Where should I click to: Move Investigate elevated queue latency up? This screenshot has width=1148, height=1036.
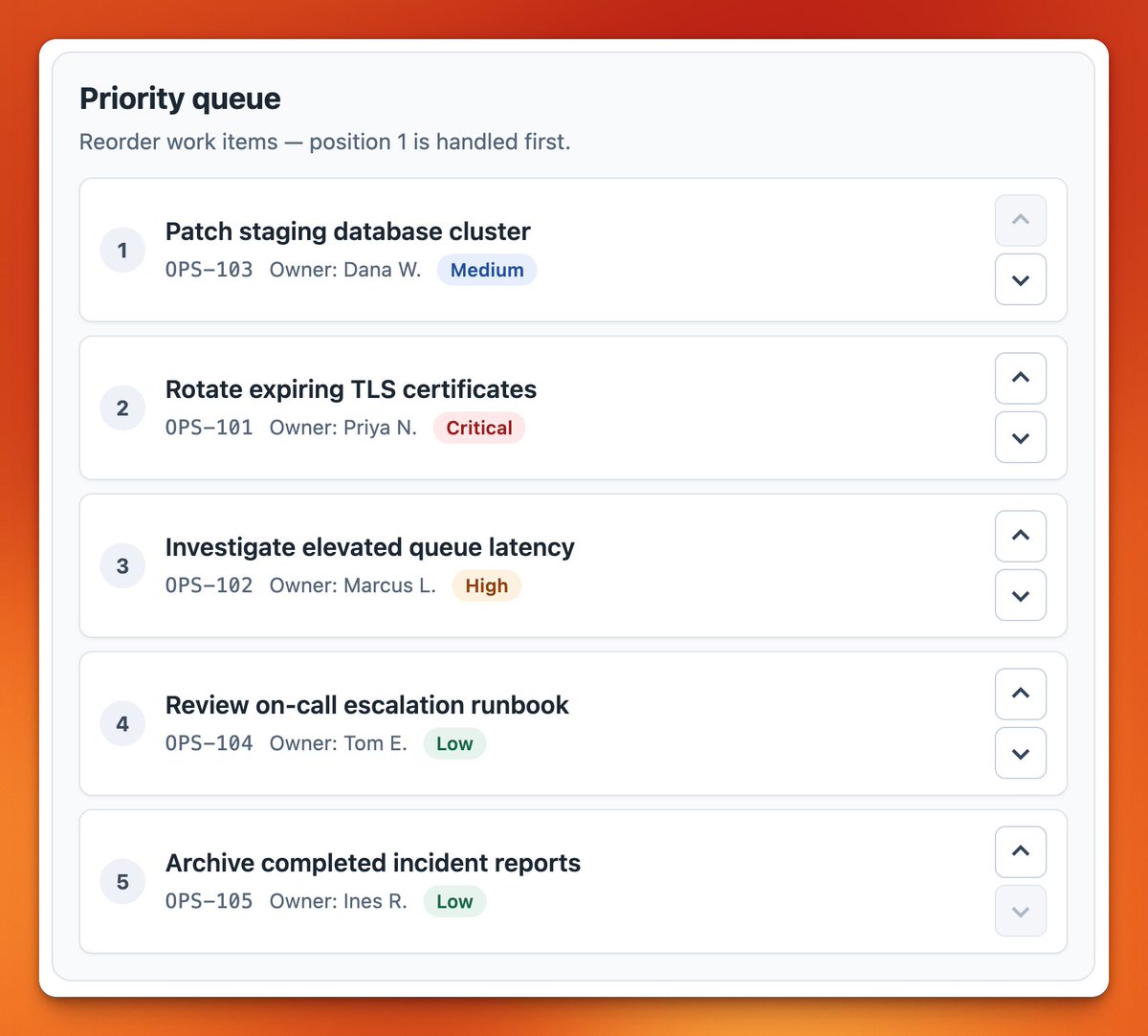1021,536
